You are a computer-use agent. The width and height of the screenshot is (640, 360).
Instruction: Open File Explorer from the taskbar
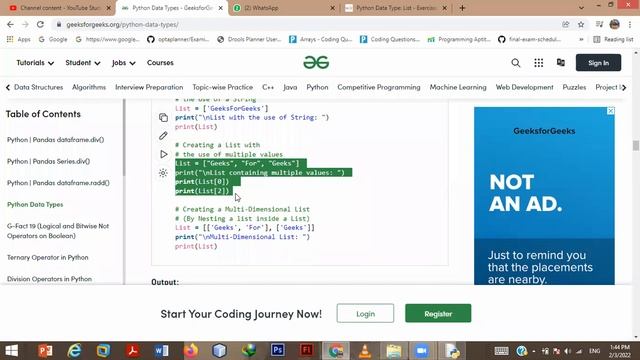393,351
